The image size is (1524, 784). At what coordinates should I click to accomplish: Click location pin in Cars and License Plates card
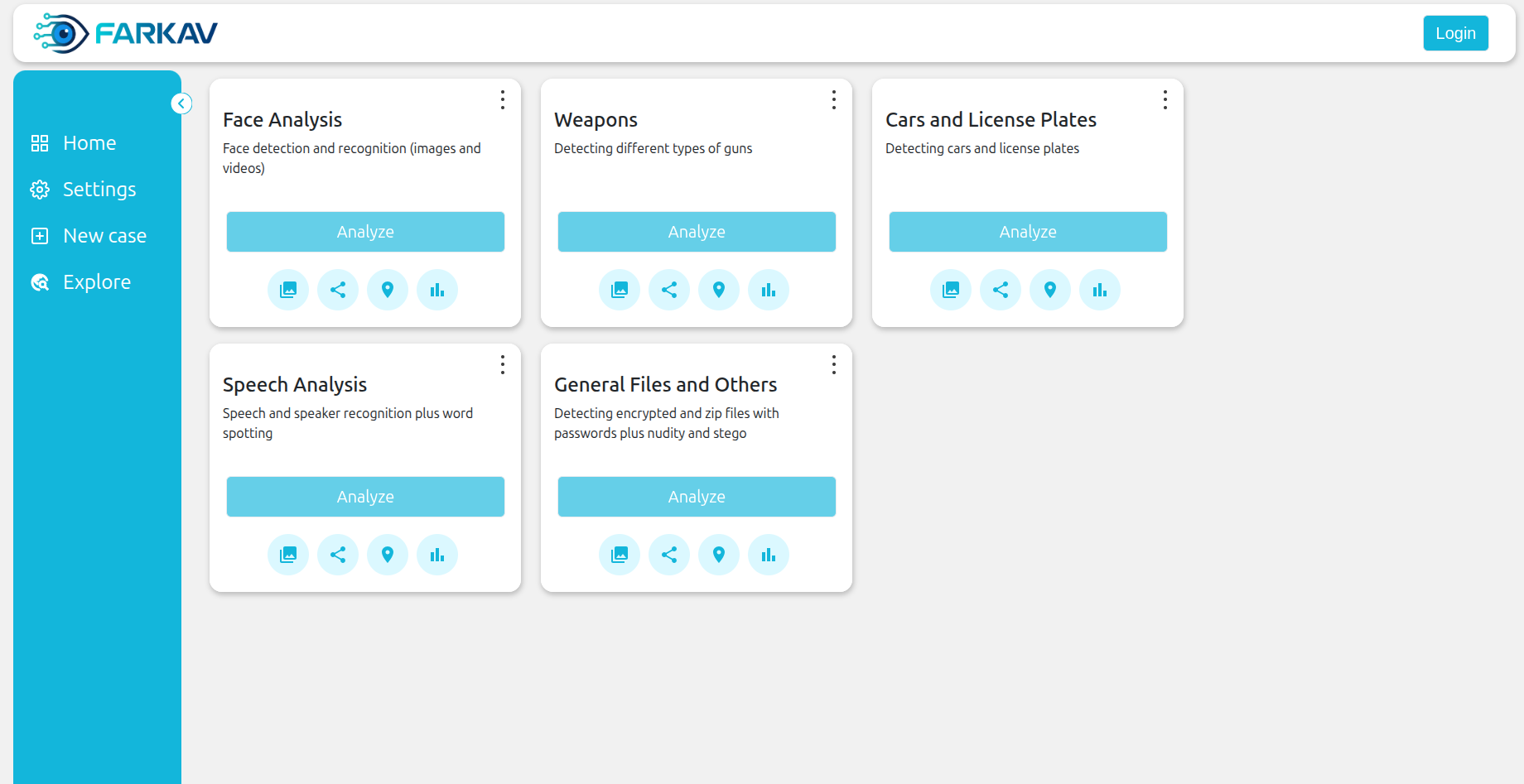[x=1050, y=290]
